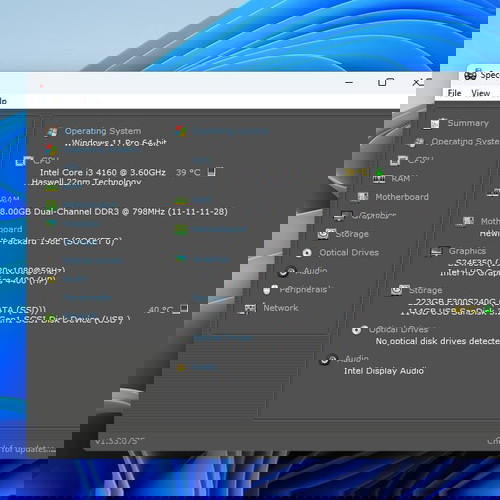Click Windows flag icon beside Operating System link
Image resolution: width=500 pixels, height=500 pixels.
[x=52, y=132]
